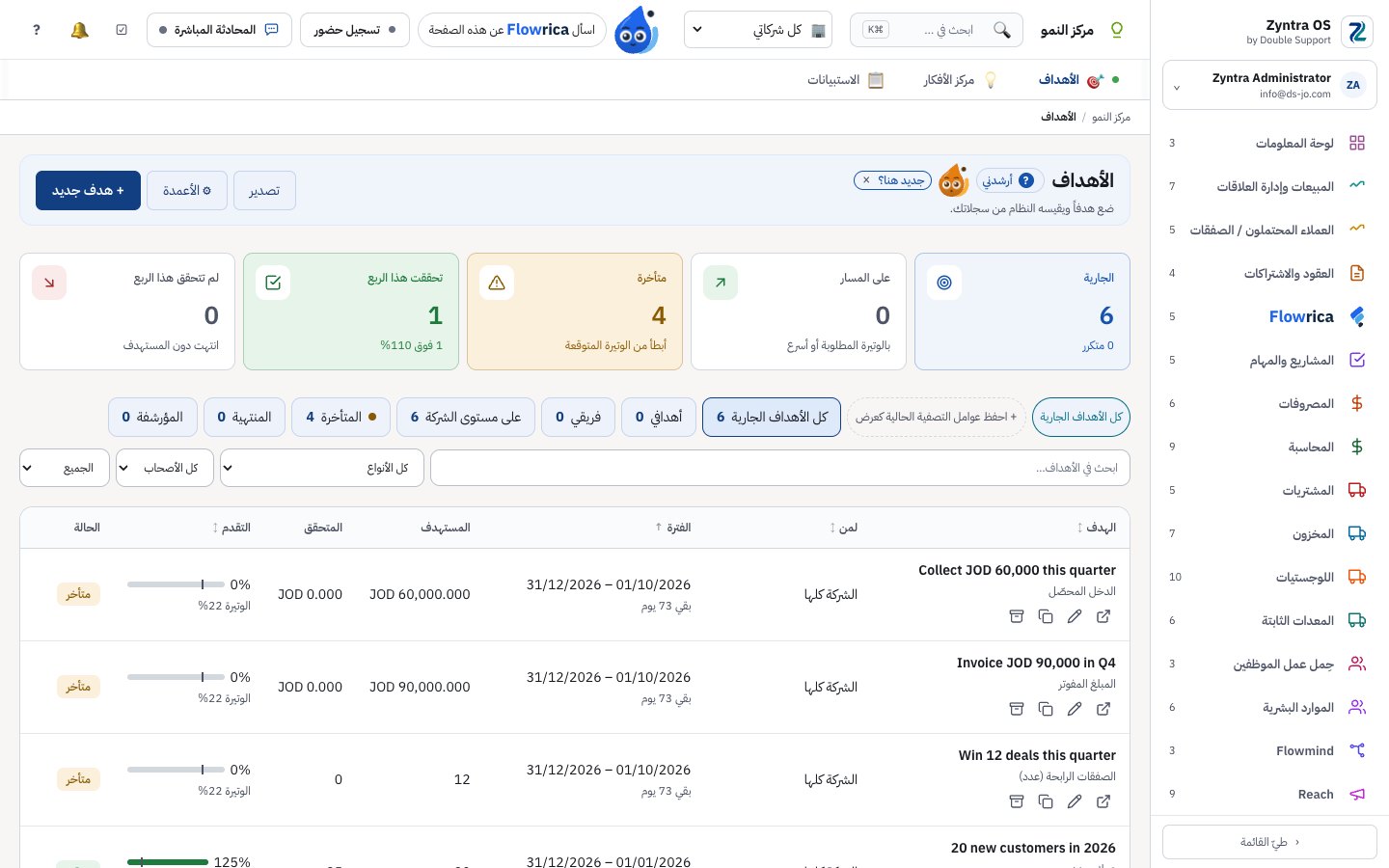This screenshot has width=1389, height=868.
Task: Collapse the sidebar with طي القائمة
Action: pyautogui.click(x=1269, y=842)
